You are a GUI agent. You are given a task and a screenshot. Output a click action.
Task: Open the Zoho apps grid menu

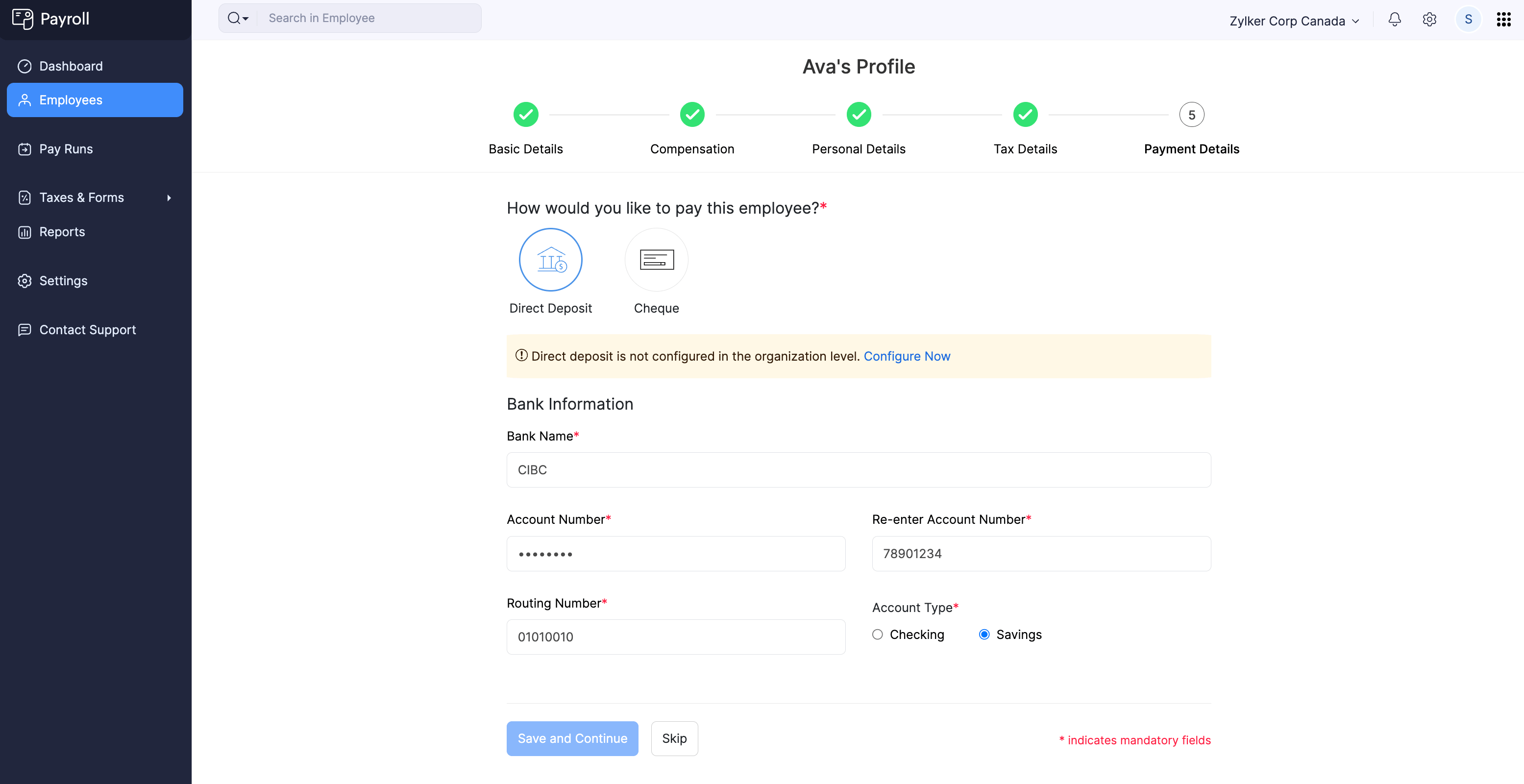1503,20
